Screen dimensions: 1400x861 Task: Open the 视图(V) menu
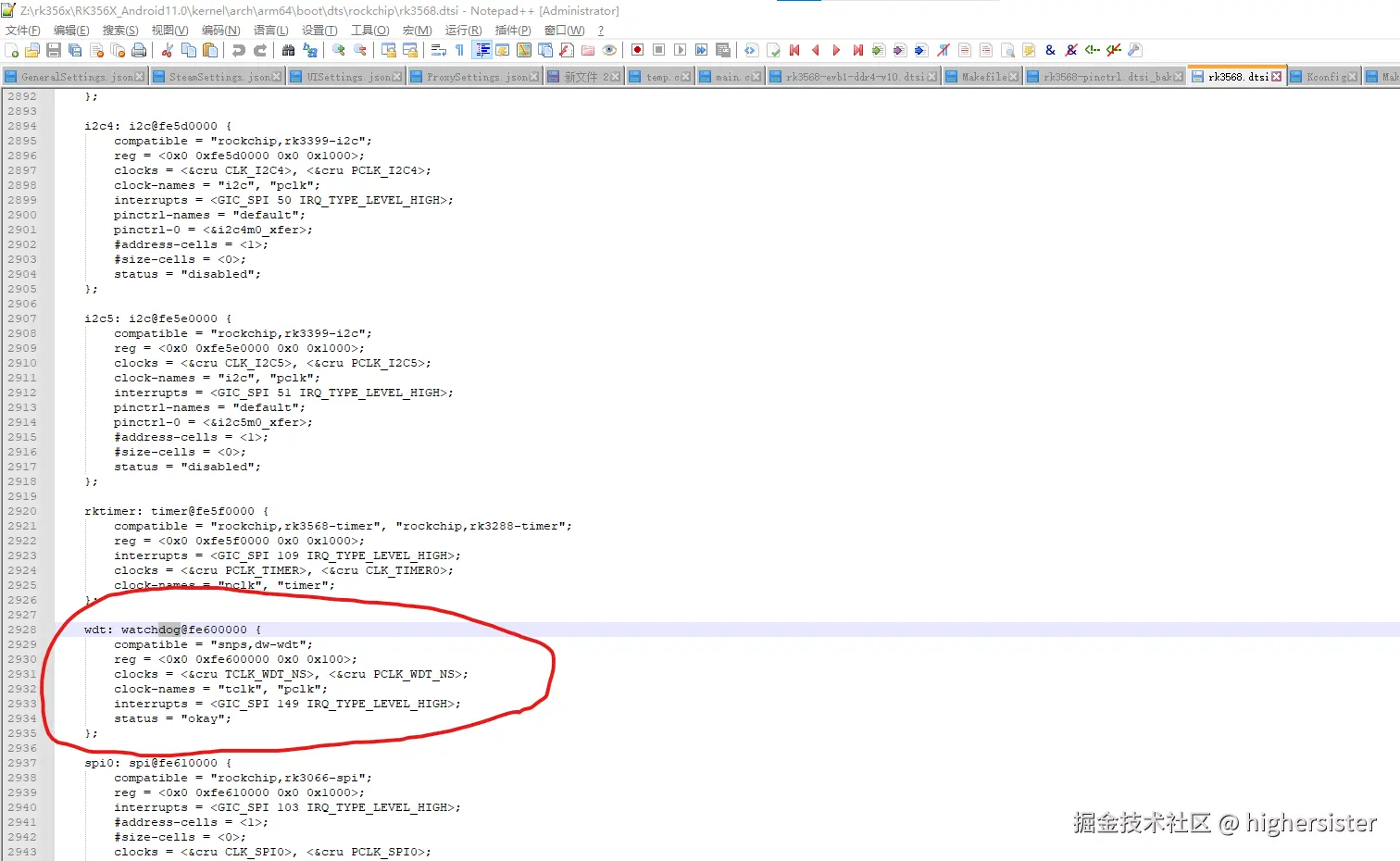169,31
